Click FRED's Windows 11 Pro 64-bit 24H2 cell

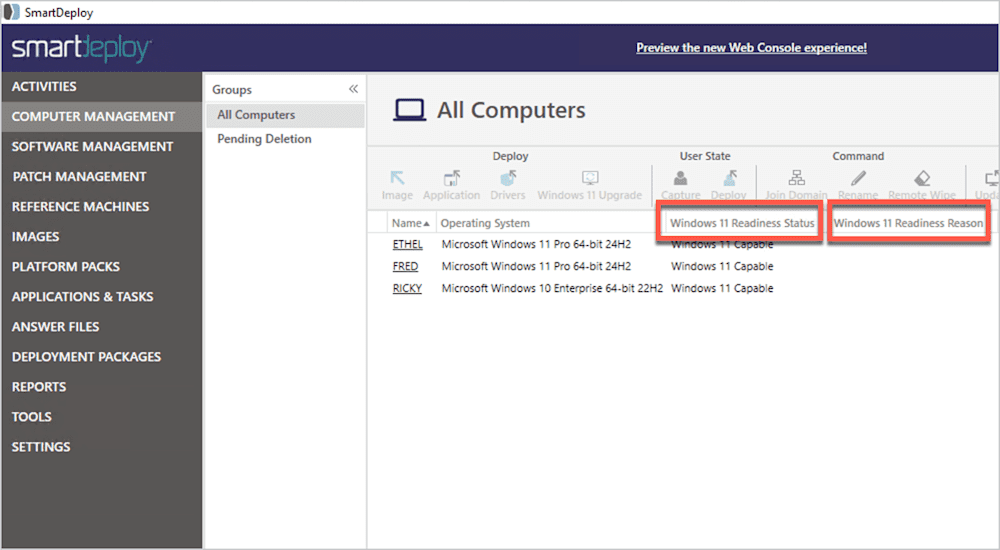[x=536, y=266]
